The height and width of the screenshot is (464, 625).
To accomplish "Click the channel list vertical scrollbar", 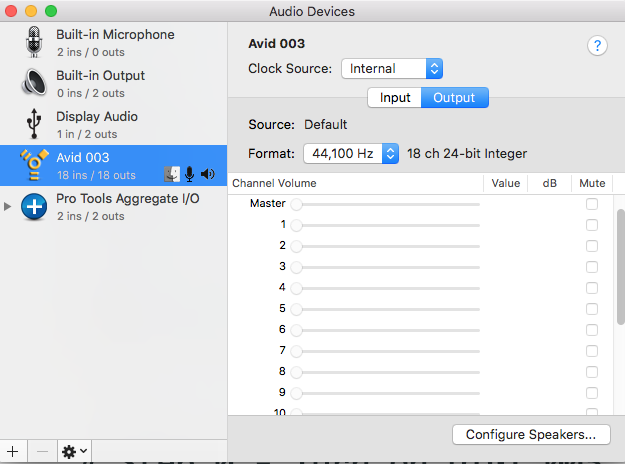I will pyautogui.click(x=621, y=267).
